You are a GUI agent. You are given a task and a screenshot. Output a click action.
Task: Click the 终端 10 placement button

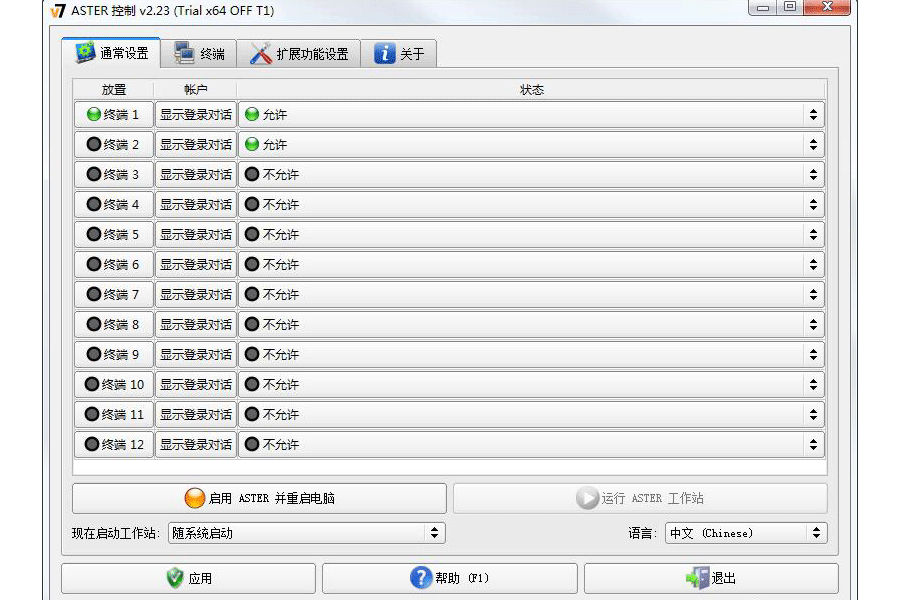[114, 384]
